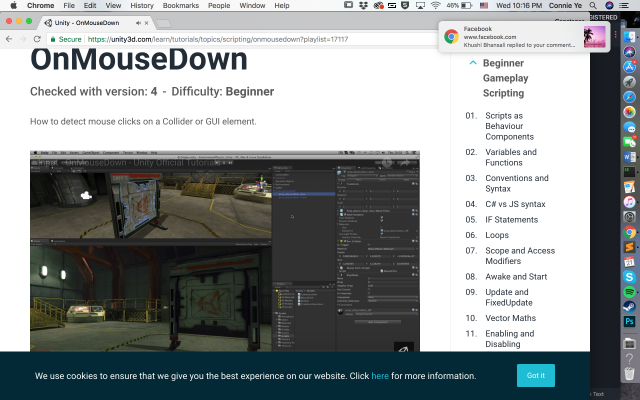Image resolution: width=640 pixels, height=400 pixels.
Task: Open the Chrome menu
Action: (x=40, y=5)
